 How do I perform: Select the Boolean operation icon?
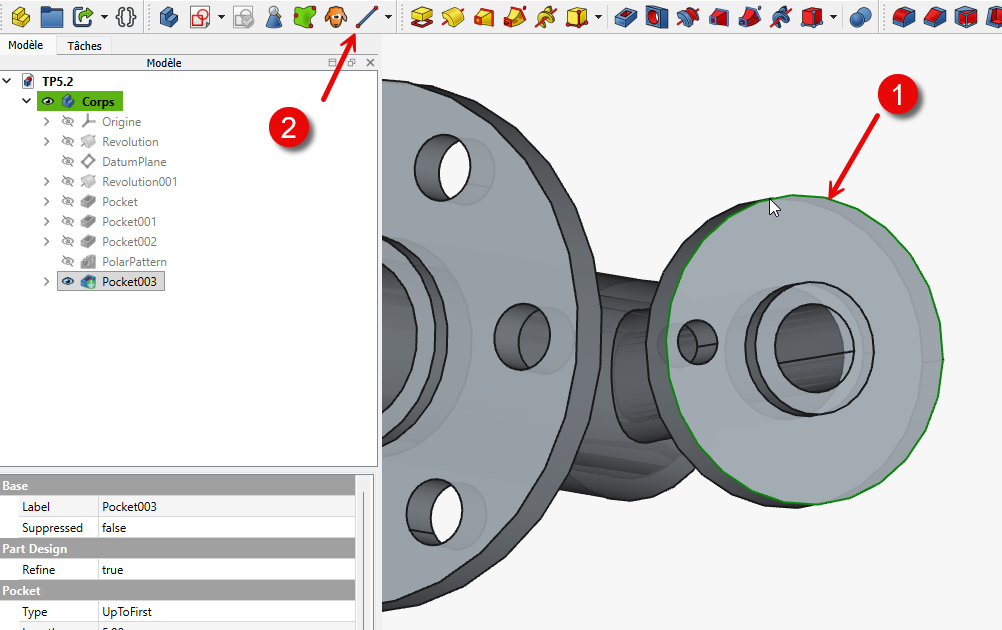(859, 17)
